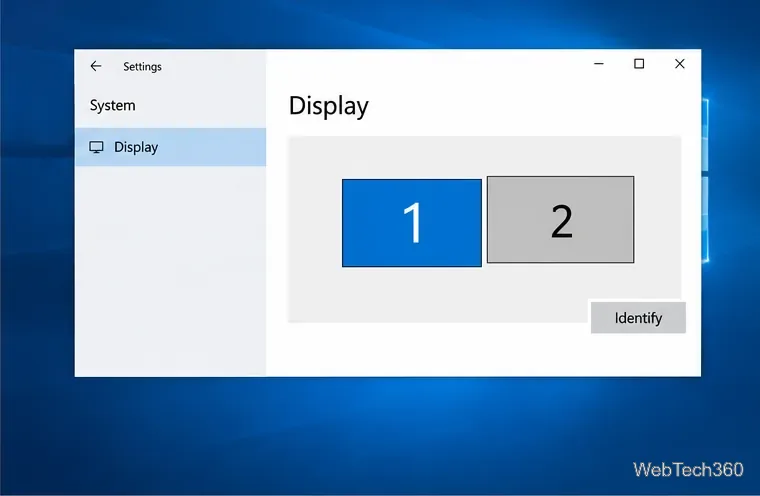This screenshot has width=760, height=496.
Task: Select monitor 1 in display arrangement
Action: [x=412, y=223]
